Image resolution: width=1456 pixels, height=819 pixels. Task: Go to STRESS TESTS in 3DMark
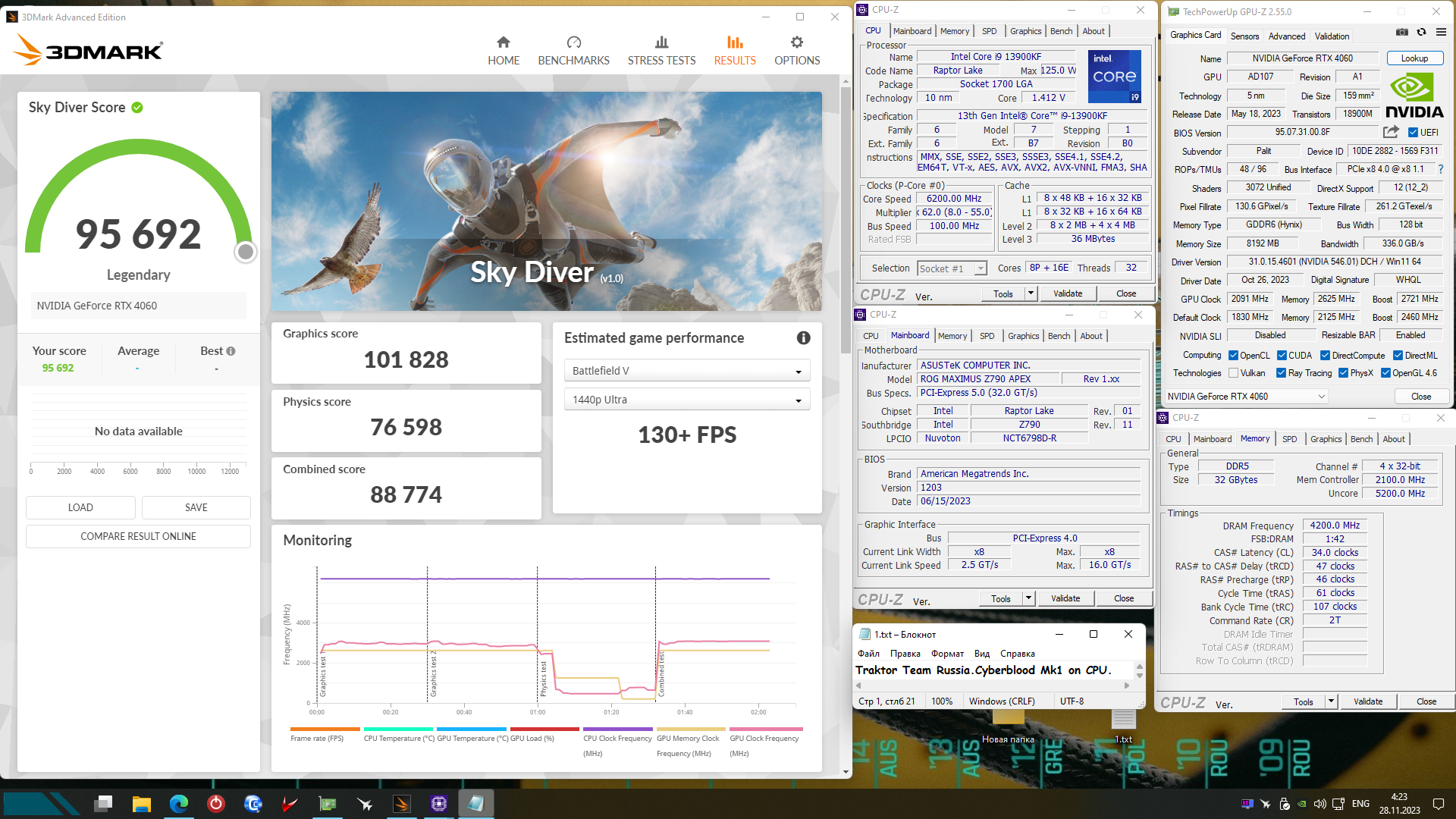point(661,51)
